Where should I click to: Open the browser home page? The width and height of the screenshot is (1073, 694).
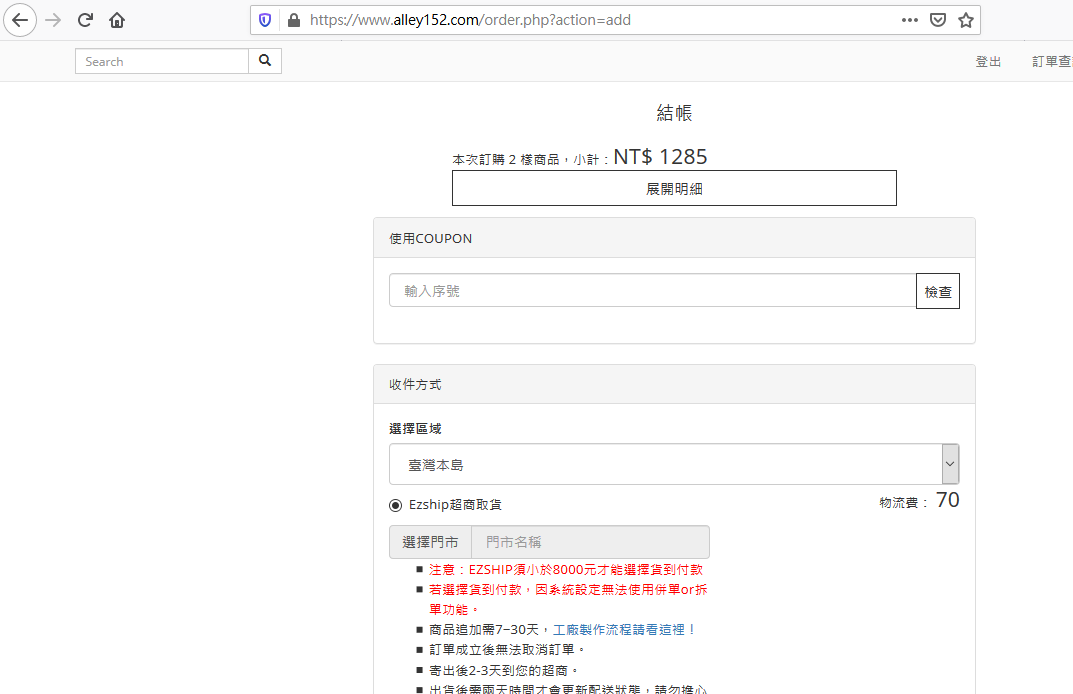(117, 20)
